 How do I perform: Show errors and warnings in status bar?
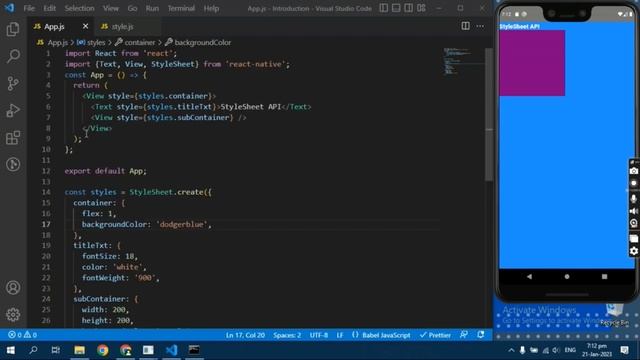click(23, 335)
